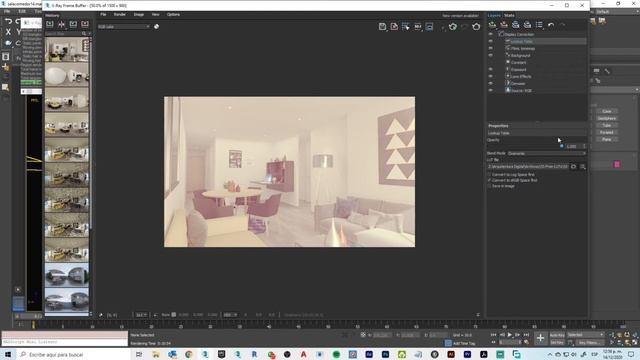Enable Convert to Log Space first checkbox

pyautogui.click(x=489, y=174)
